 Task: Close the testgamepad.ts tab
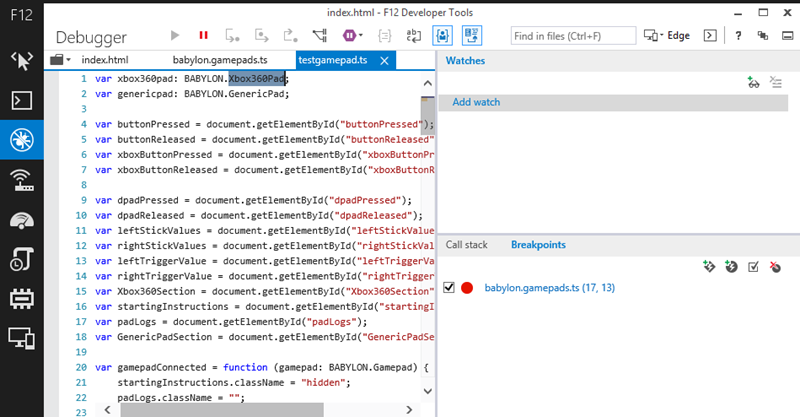coord(385,61)
